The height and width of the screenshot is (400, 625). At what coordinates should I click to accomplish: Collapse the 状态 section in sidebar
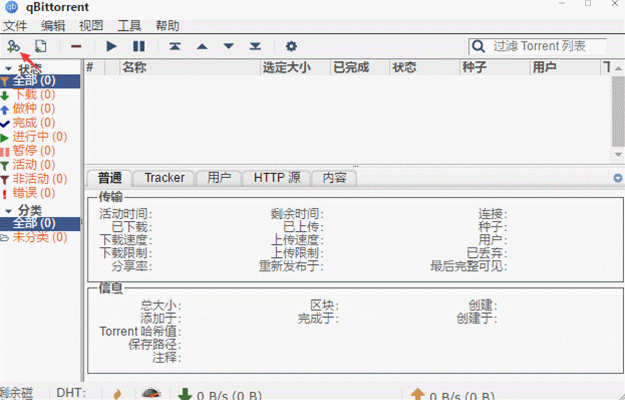coord(8,69)
